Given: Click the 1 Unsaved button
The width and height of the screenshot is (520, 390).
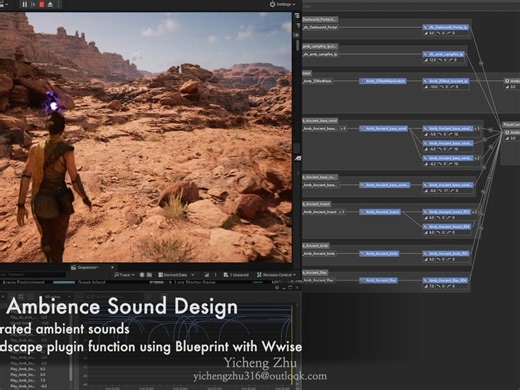Looking at the screenshot, I should pos(236,275).
